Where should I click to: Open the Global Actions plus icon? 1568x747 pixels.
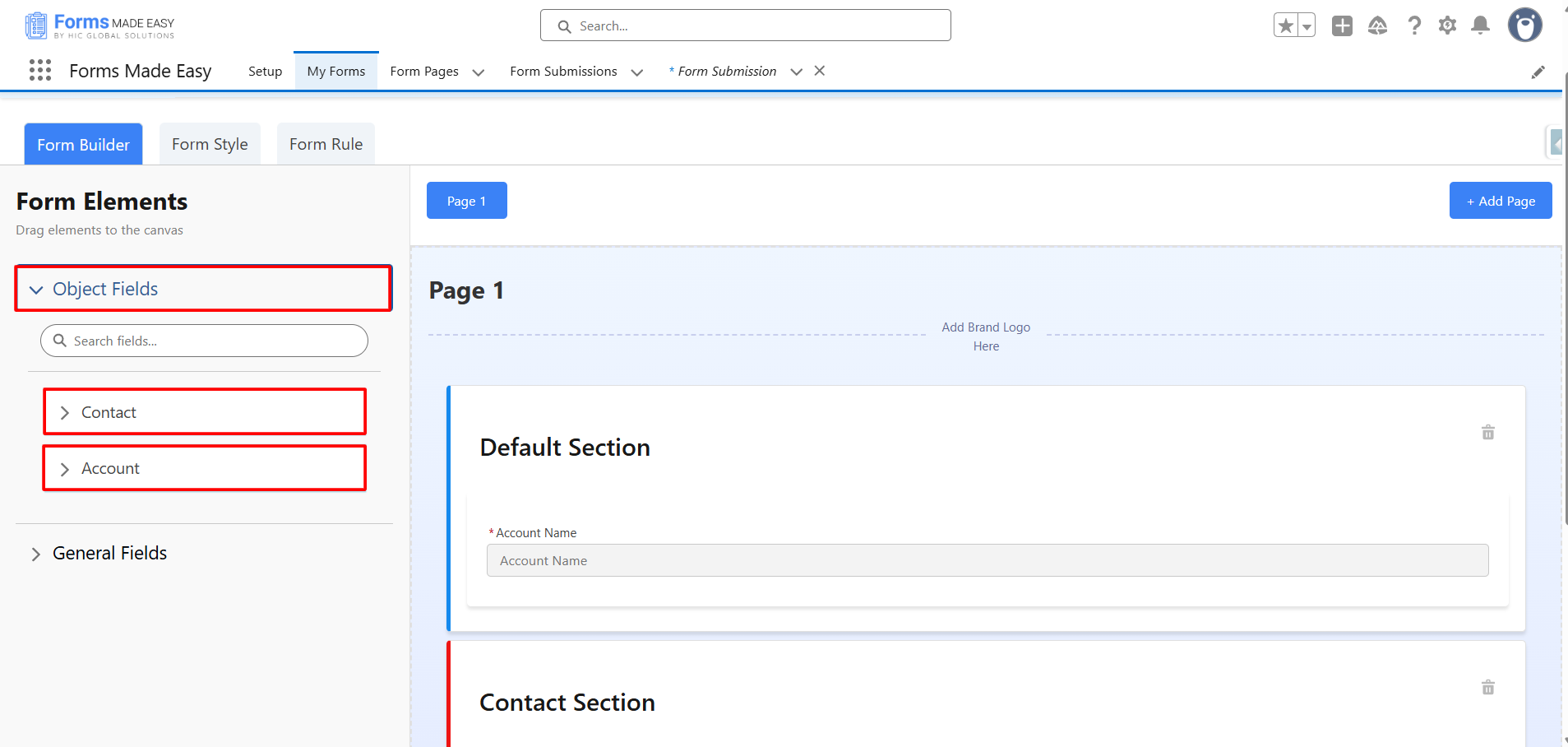(1342, 26)
